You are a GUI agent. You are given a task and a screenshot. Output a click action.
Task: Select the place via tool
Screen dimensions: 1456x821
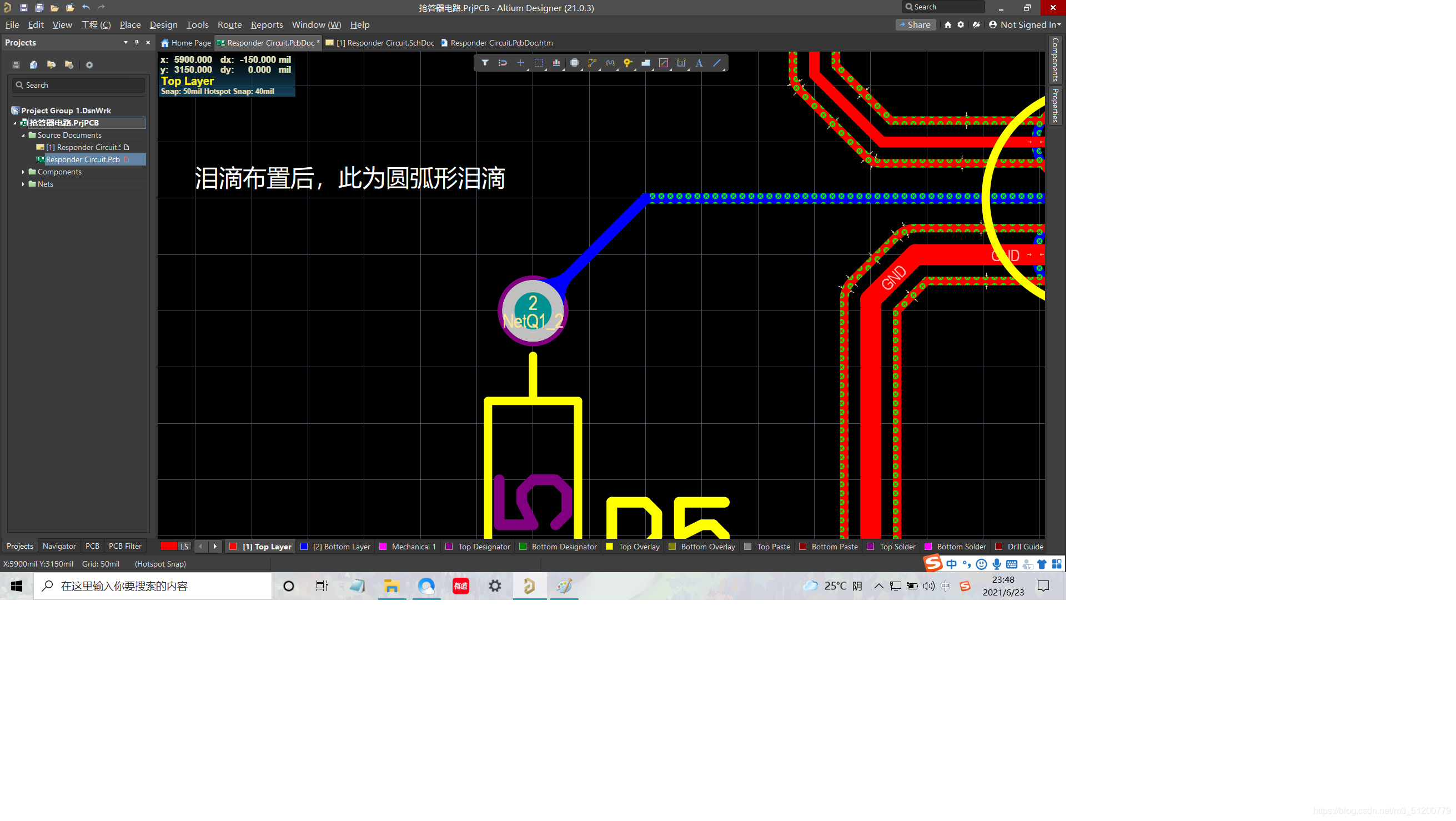click(x=627, y=63)
